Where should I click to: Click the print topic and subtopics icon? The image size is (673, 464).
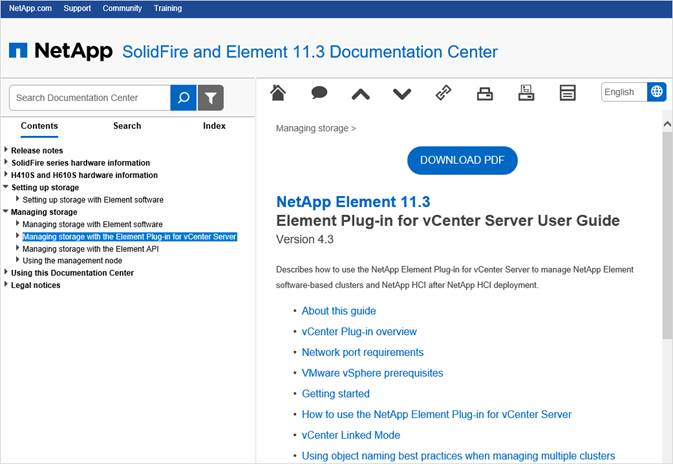[526, 92]
